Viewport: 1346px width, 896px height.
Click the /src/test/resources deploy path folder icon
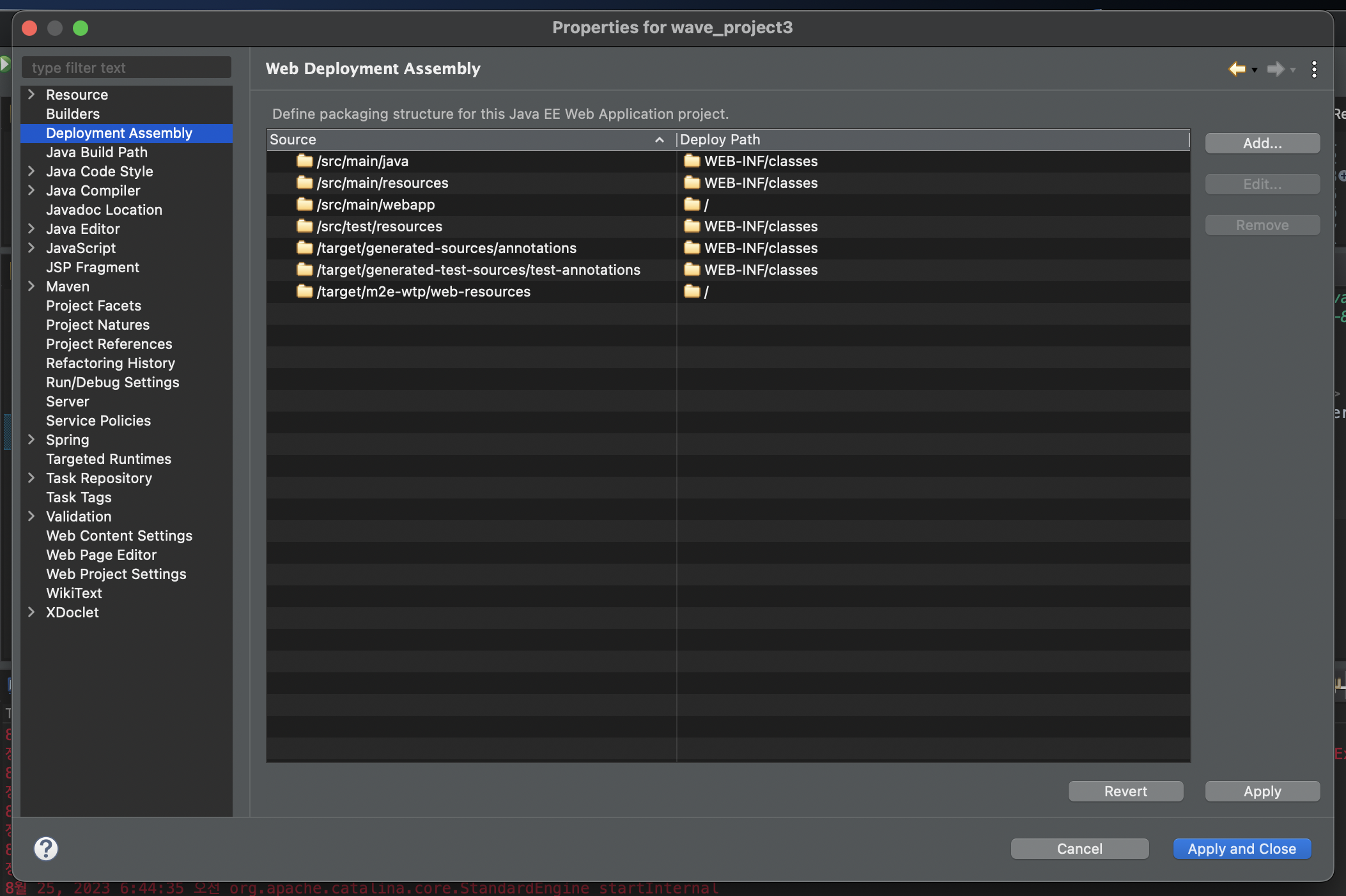[692, 226]
